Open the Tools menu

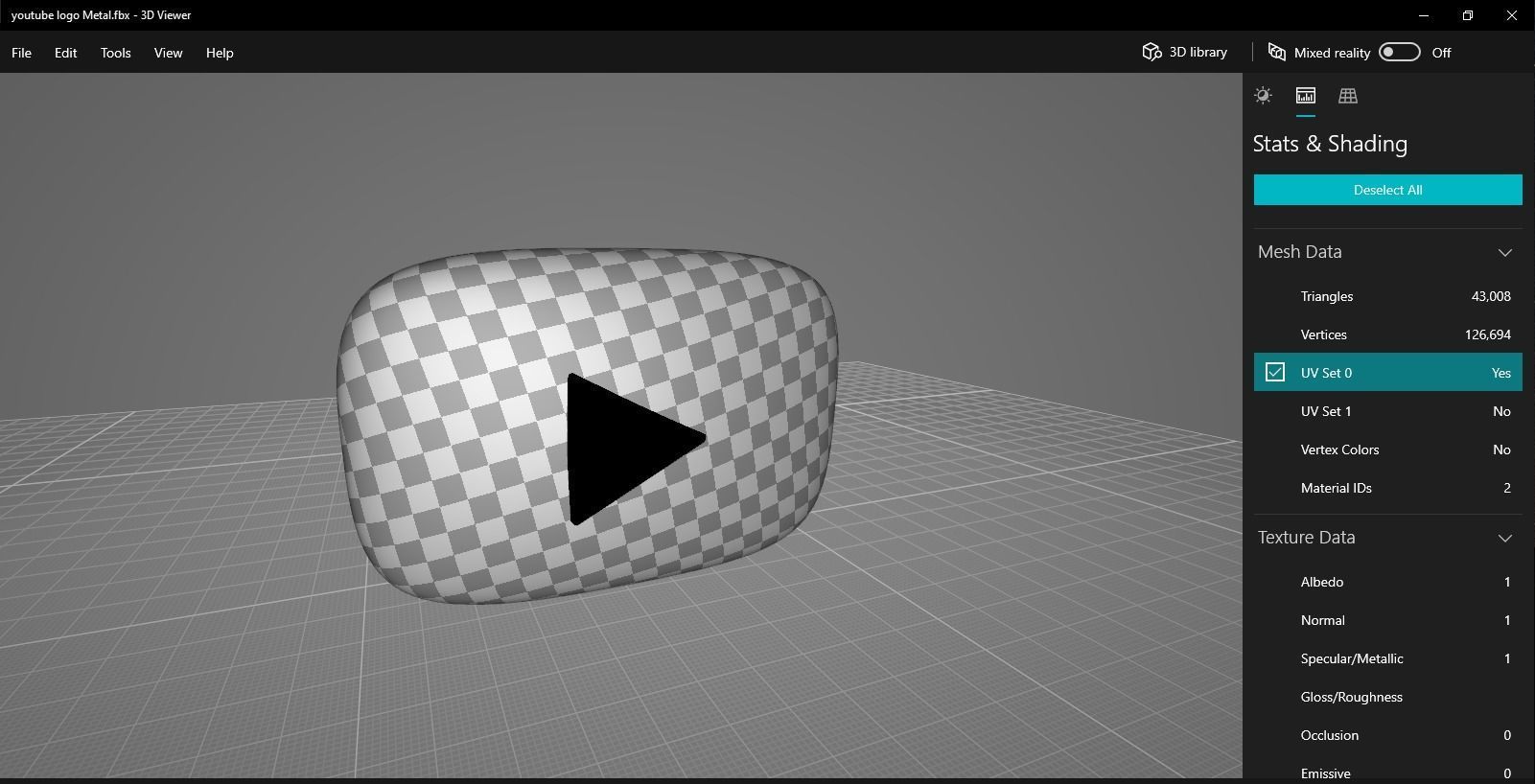pos(115,53)
